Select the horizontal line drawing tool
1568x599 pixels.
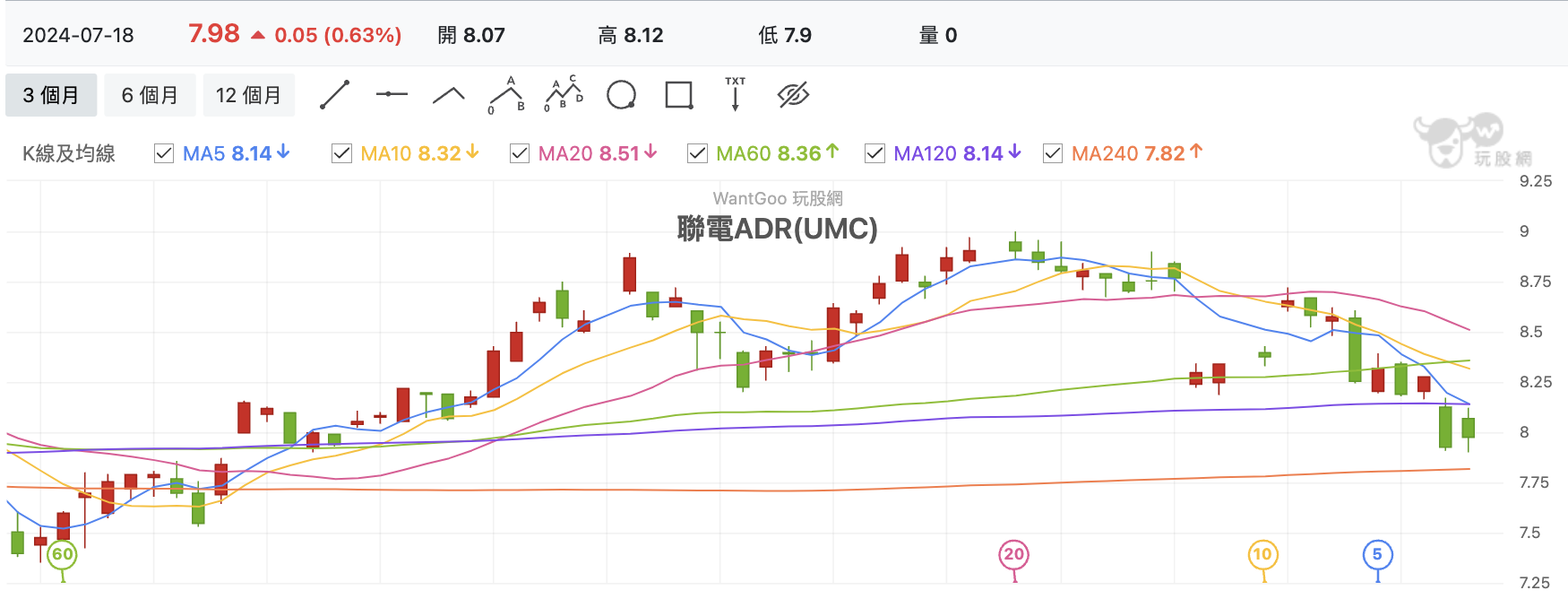click(392, 94)
